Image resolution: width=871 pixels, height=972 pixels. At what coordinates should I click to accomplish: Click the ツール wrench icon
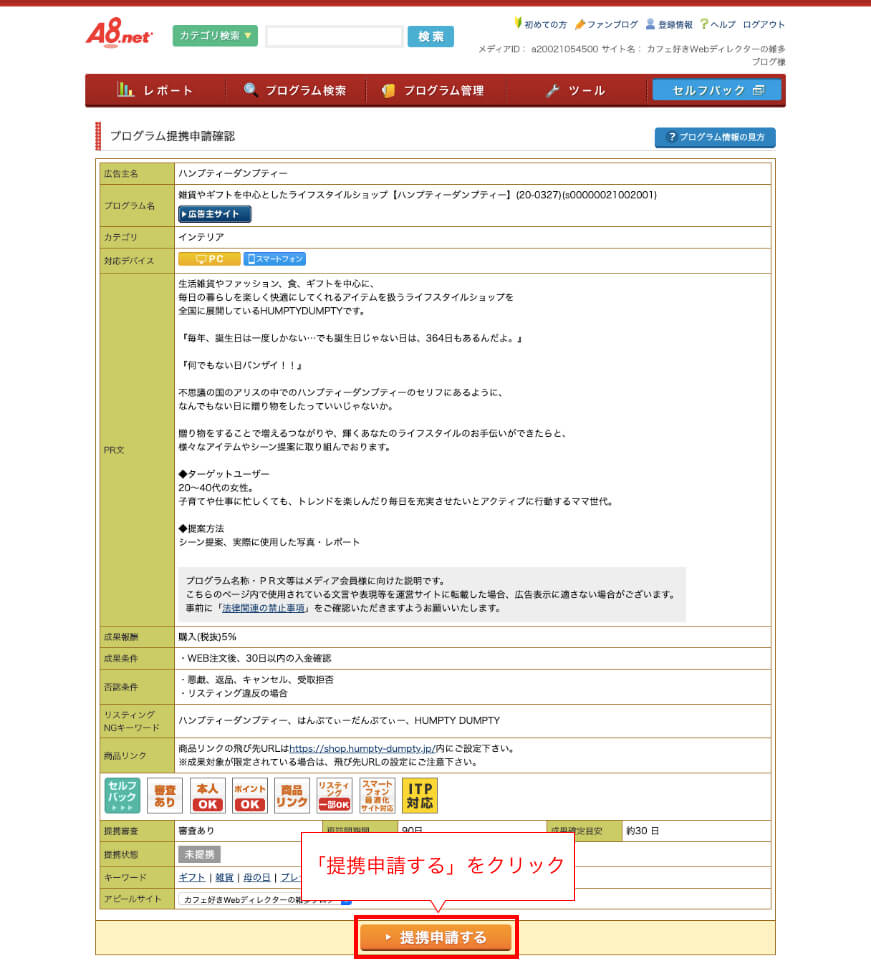click(x=552, y=91)
